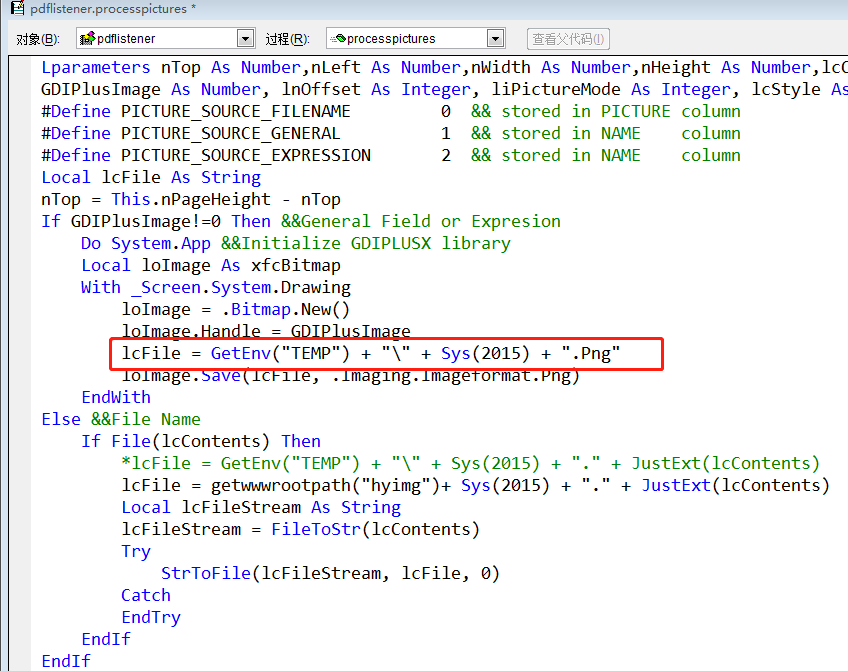Click the 'loImage = .Bitmap.New()' line
This screenshot has width=848, height=671.
(x=236, y=310)
